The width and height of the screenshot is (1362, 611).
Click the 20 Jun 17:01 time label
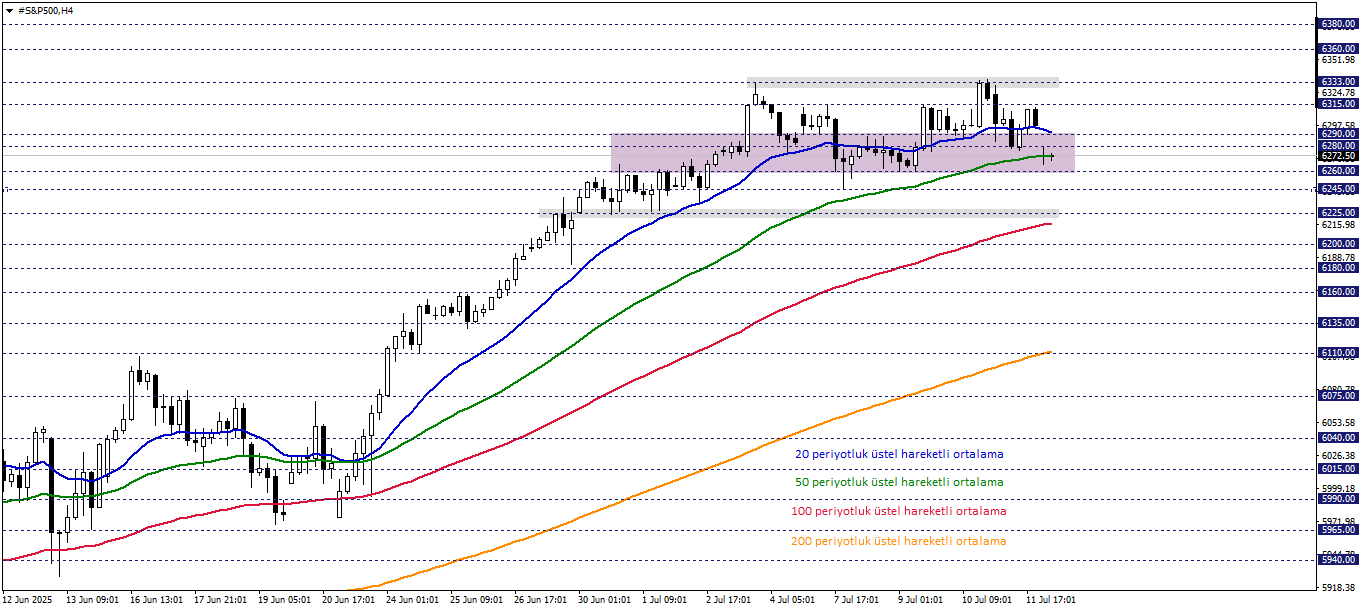348,600
